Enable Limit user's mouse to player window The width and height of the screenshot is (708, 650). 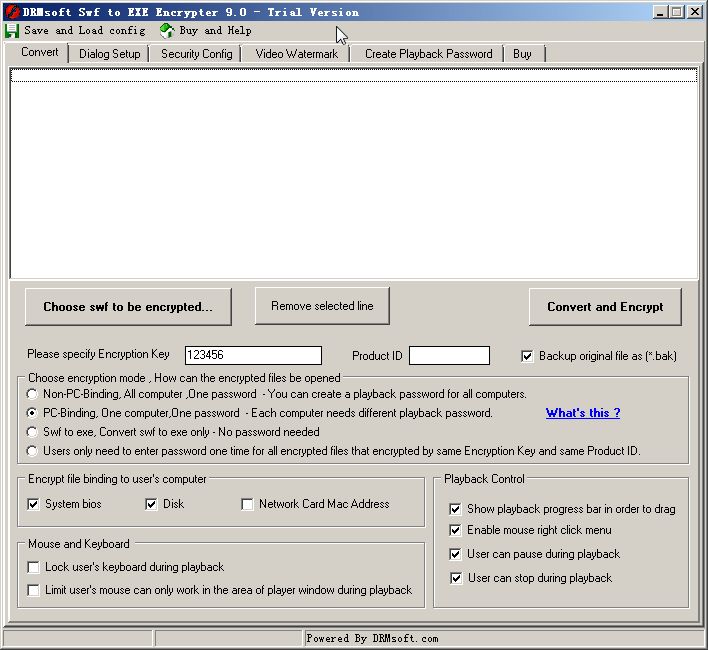(33, 590)
